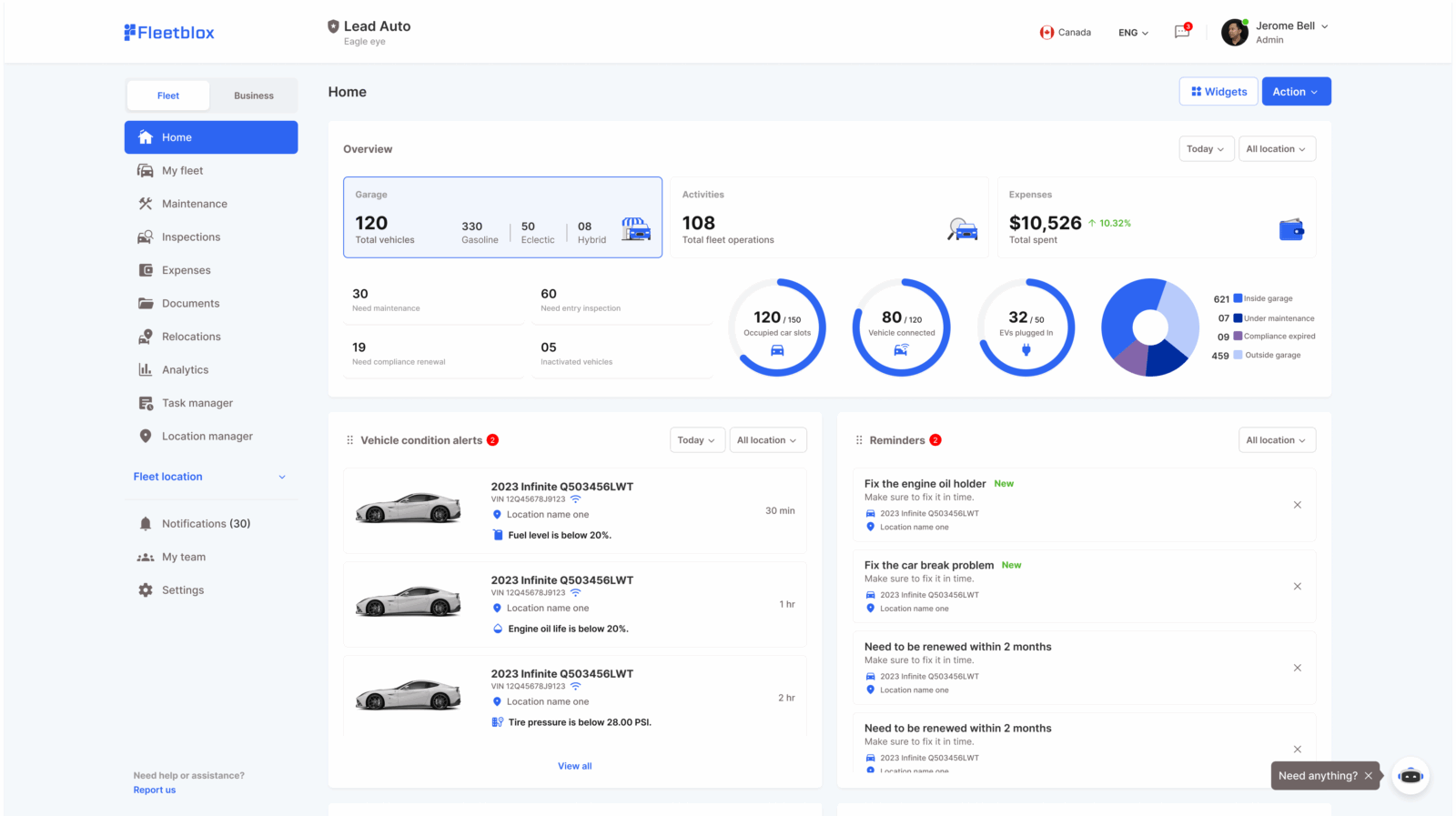This screenshot has width=1456, height=816.
Task: Click View all alerts link
Action: point(575,766)
